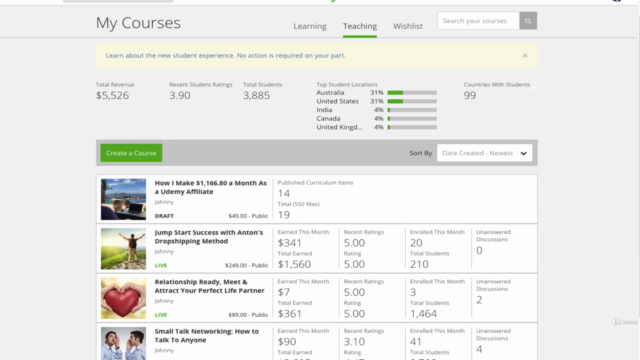Screen dimensions: 640x360
Task: Open the Learning tab
Action: 310,26
